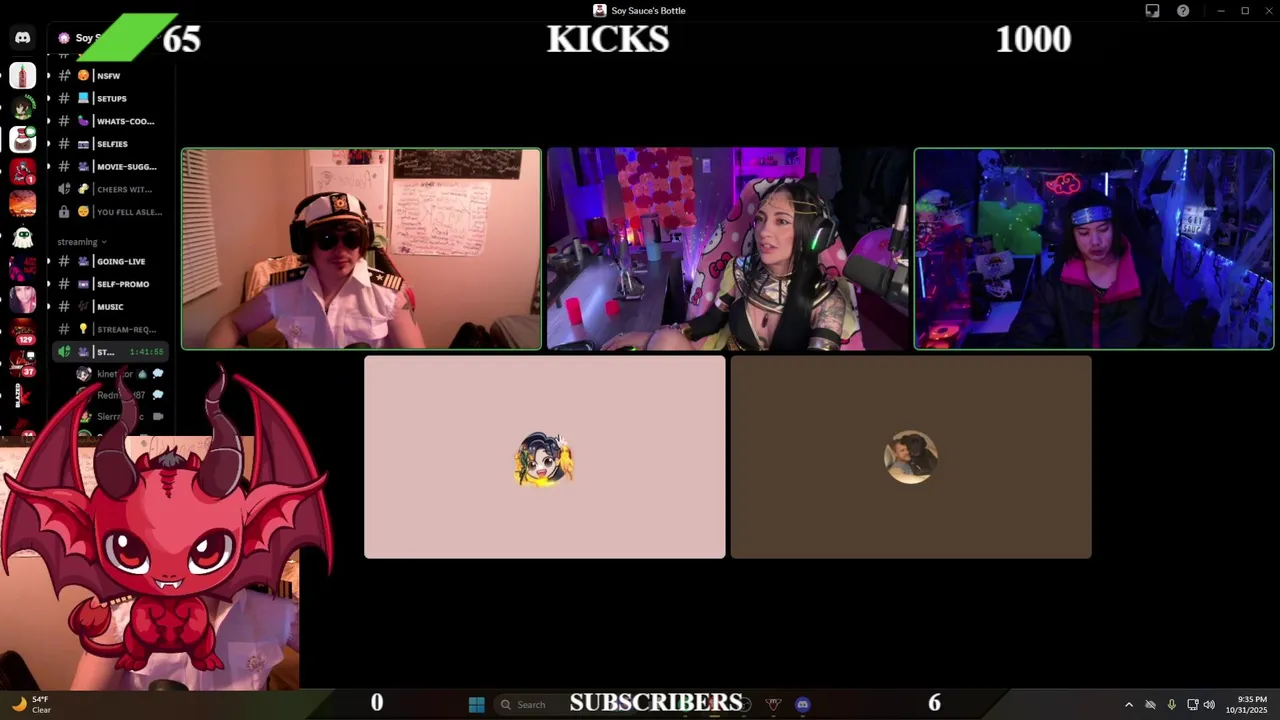Open weather widget showing 54°F Clear
1280x720 pixels.
pos(30,704)
